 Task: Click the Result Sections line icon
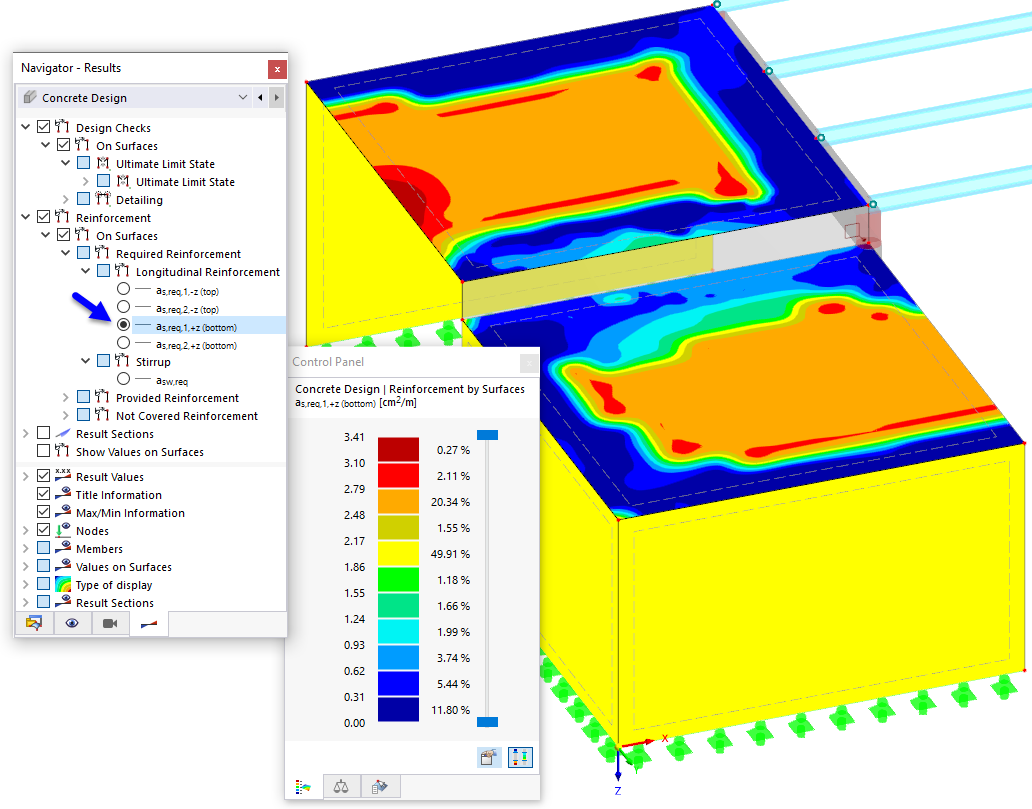click(63, 433)
